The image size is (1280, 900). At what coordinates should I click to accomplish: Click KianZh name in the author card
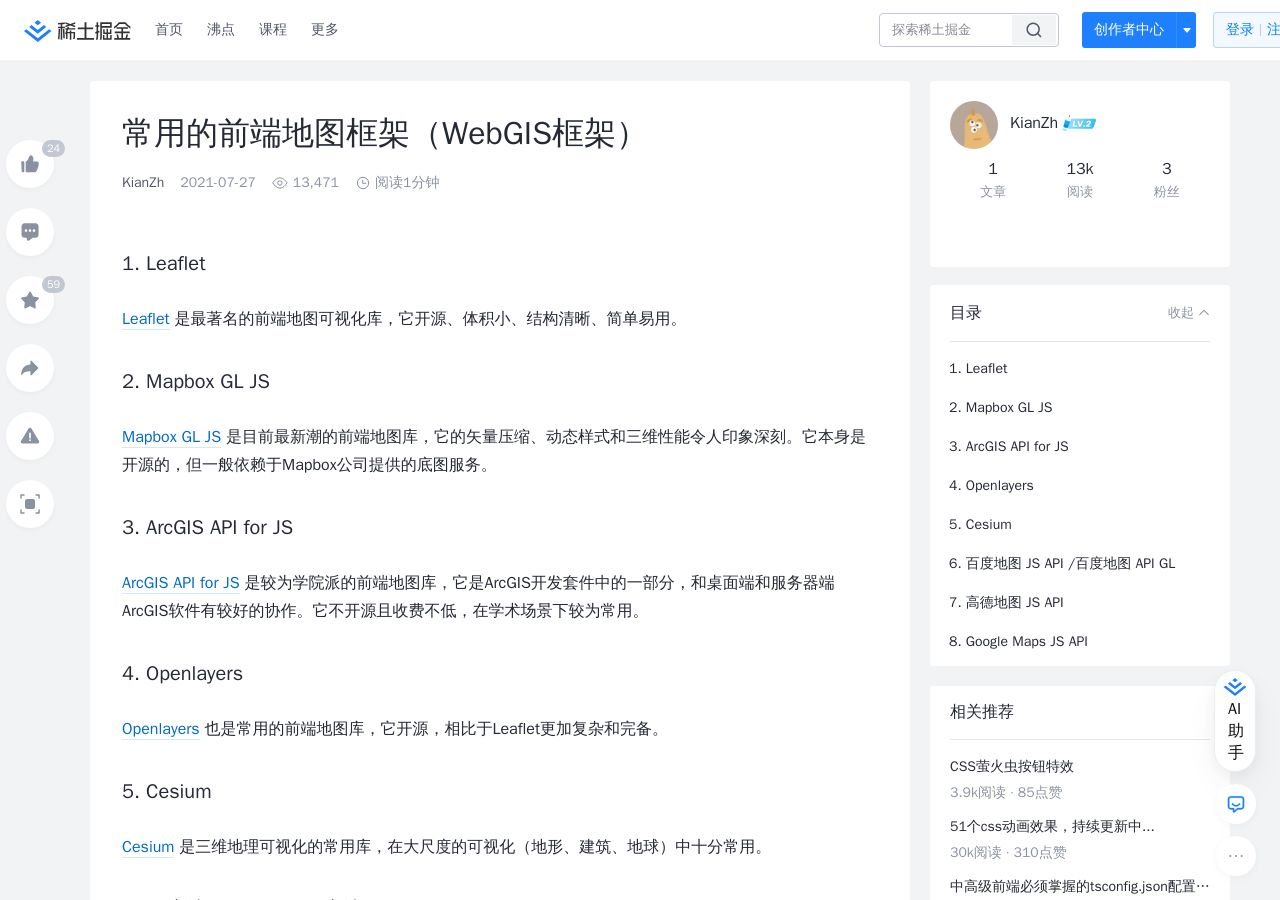point(1034,123)
